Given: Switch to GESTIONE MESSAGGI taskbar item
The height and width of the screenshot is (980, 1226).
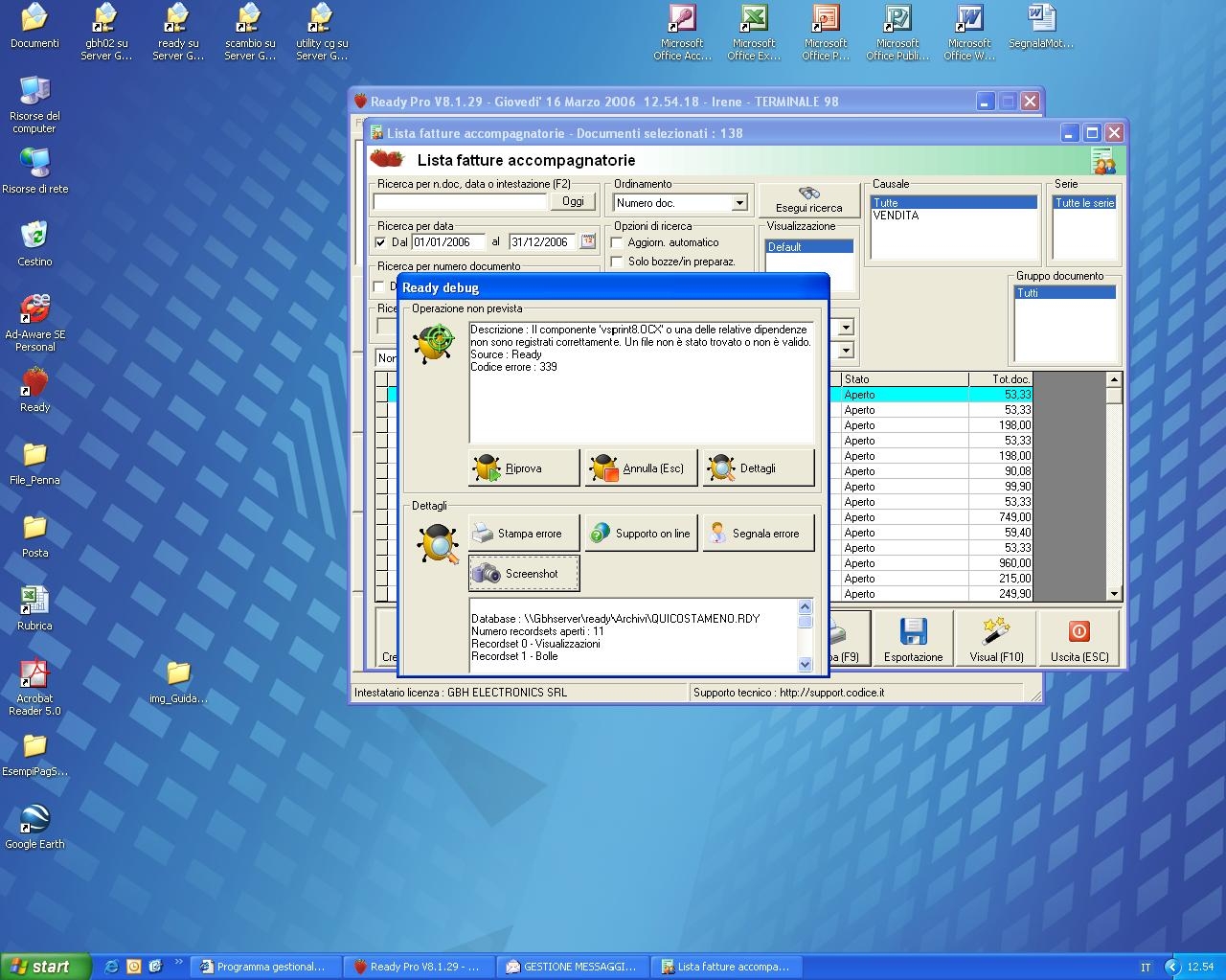Looking at the screenshot, I should point(572,967).
